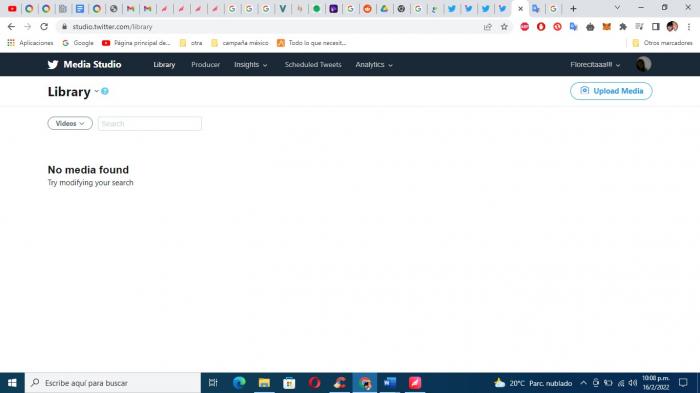Click the Twitter bird Media Studio logo

[x=84, y=64]
